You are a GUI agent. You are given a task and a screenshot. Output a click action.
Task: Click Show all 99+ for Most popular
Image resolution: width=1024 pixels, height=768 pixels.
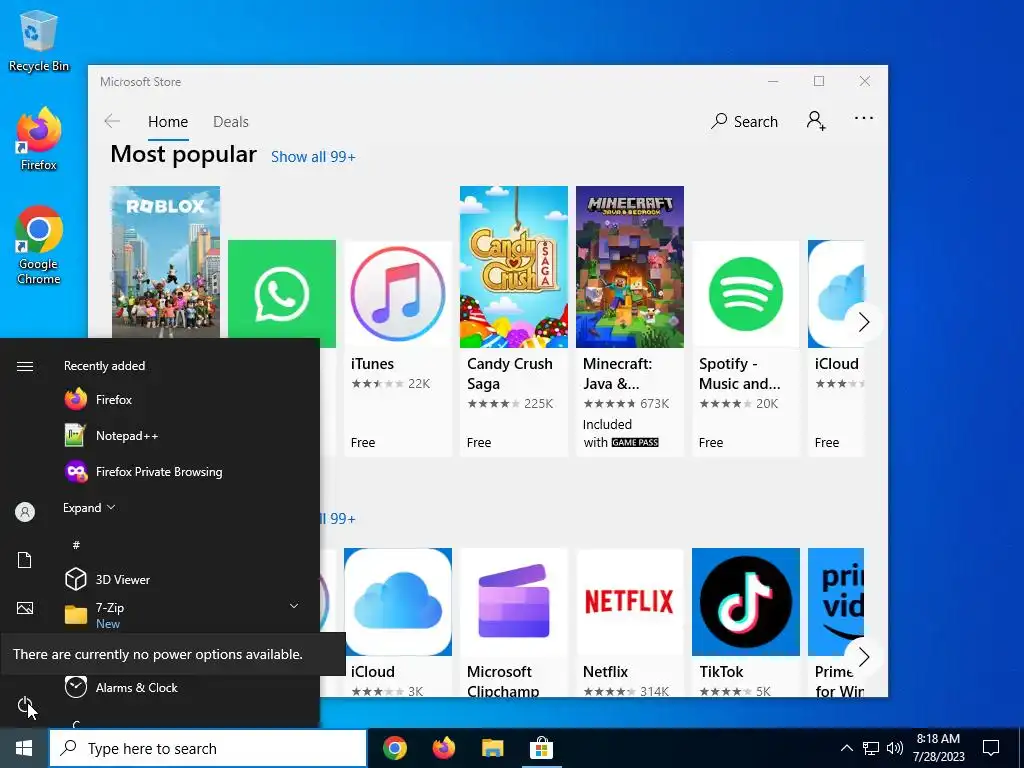(313, 157)
